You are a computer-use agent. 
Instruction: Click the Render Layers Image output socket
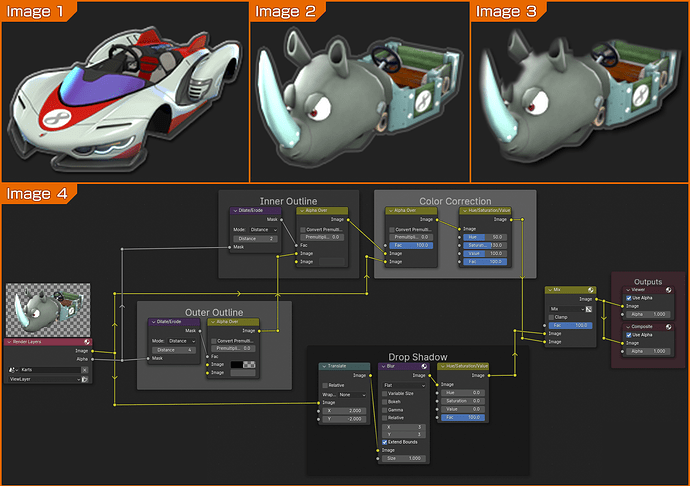(92, 351)
